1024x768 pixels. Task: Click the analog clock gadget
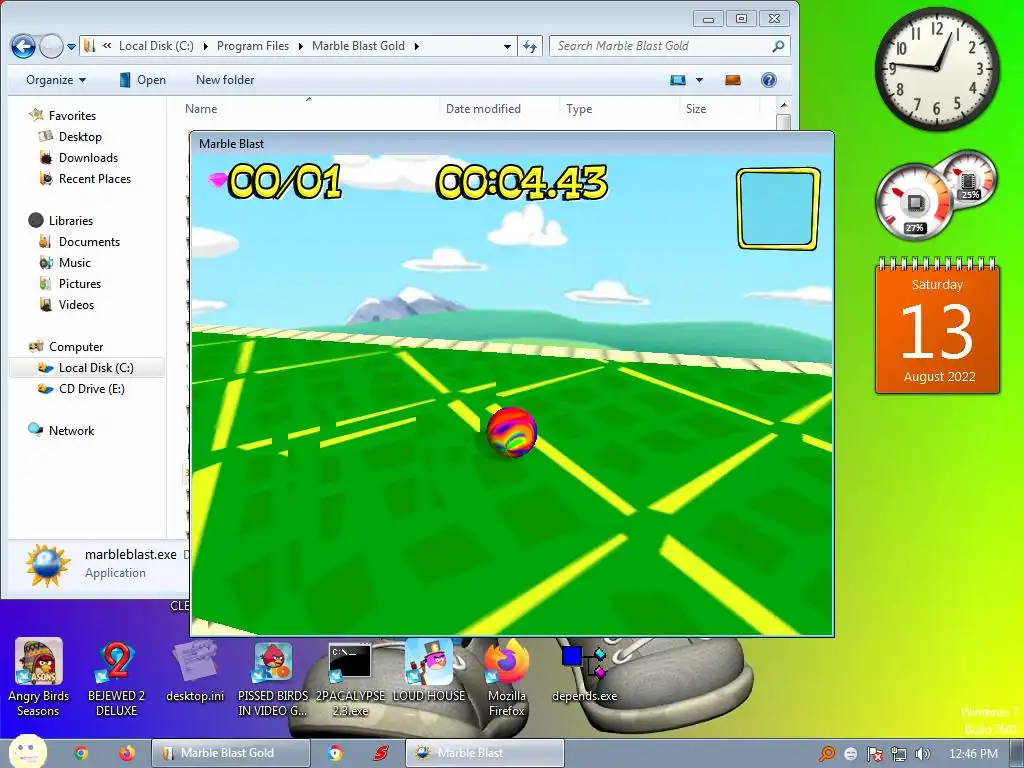tap(936, 69)
